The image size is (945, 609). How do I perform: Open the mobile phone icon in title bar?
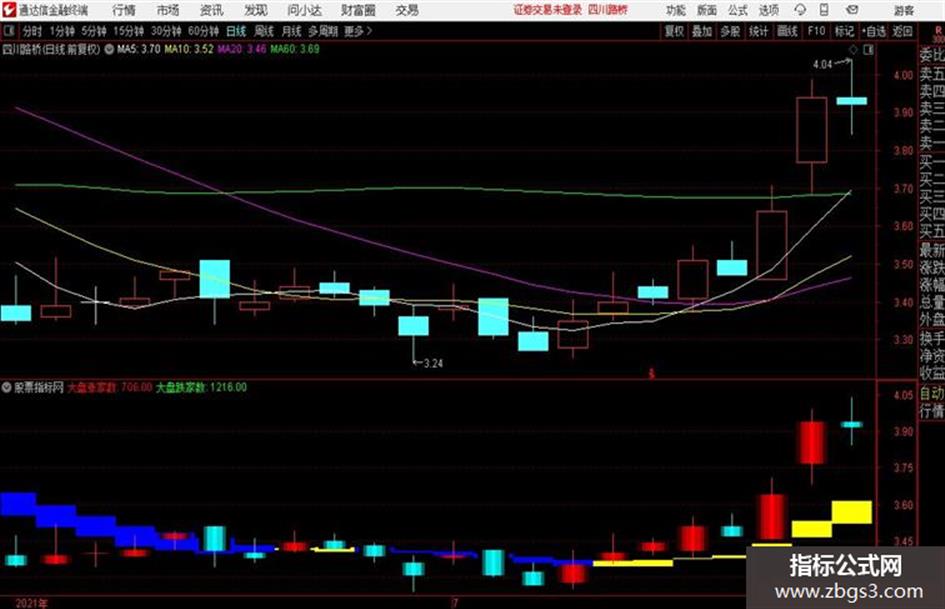tap(824, 10)
